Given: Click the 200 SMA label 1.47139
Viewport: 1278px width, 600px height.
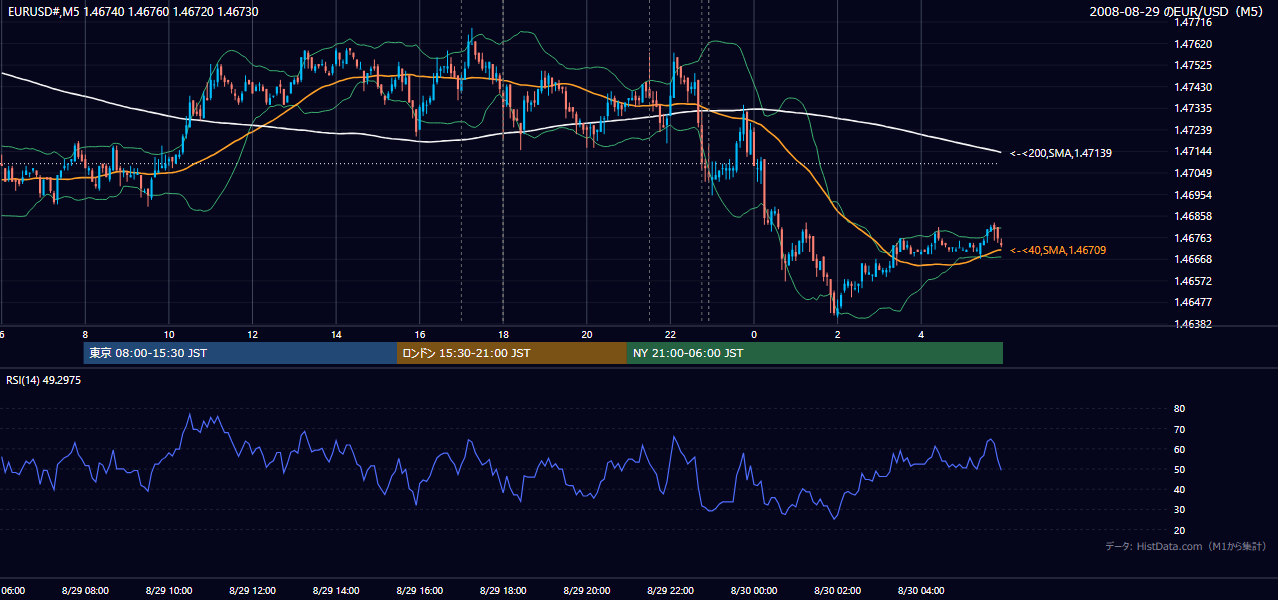Looking at the screenshot, I should [1061, 153].
